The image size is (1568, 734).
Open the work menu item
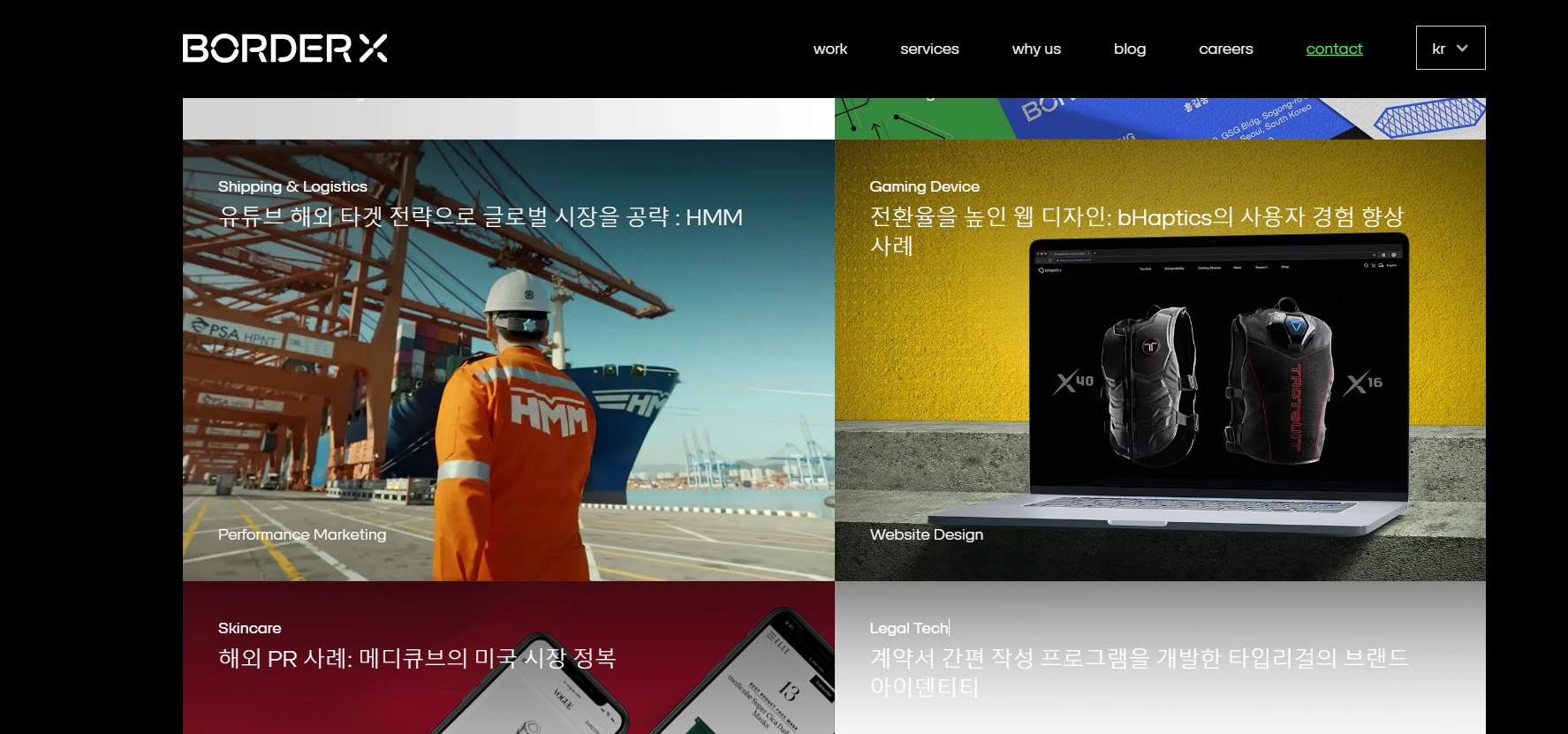(x=830, y=49)
